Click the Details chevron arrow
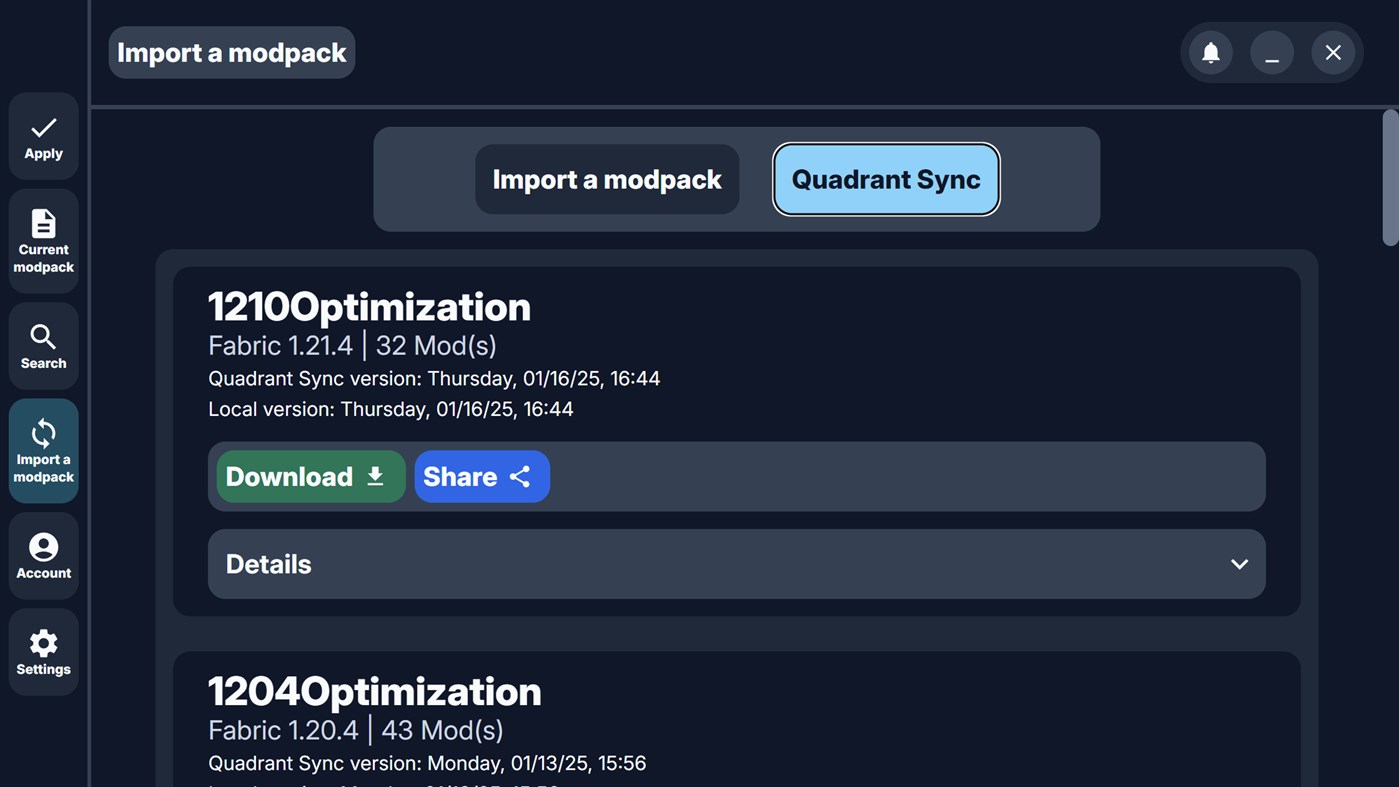Viewport: 1399px width, 787px height. point(1239,564)
